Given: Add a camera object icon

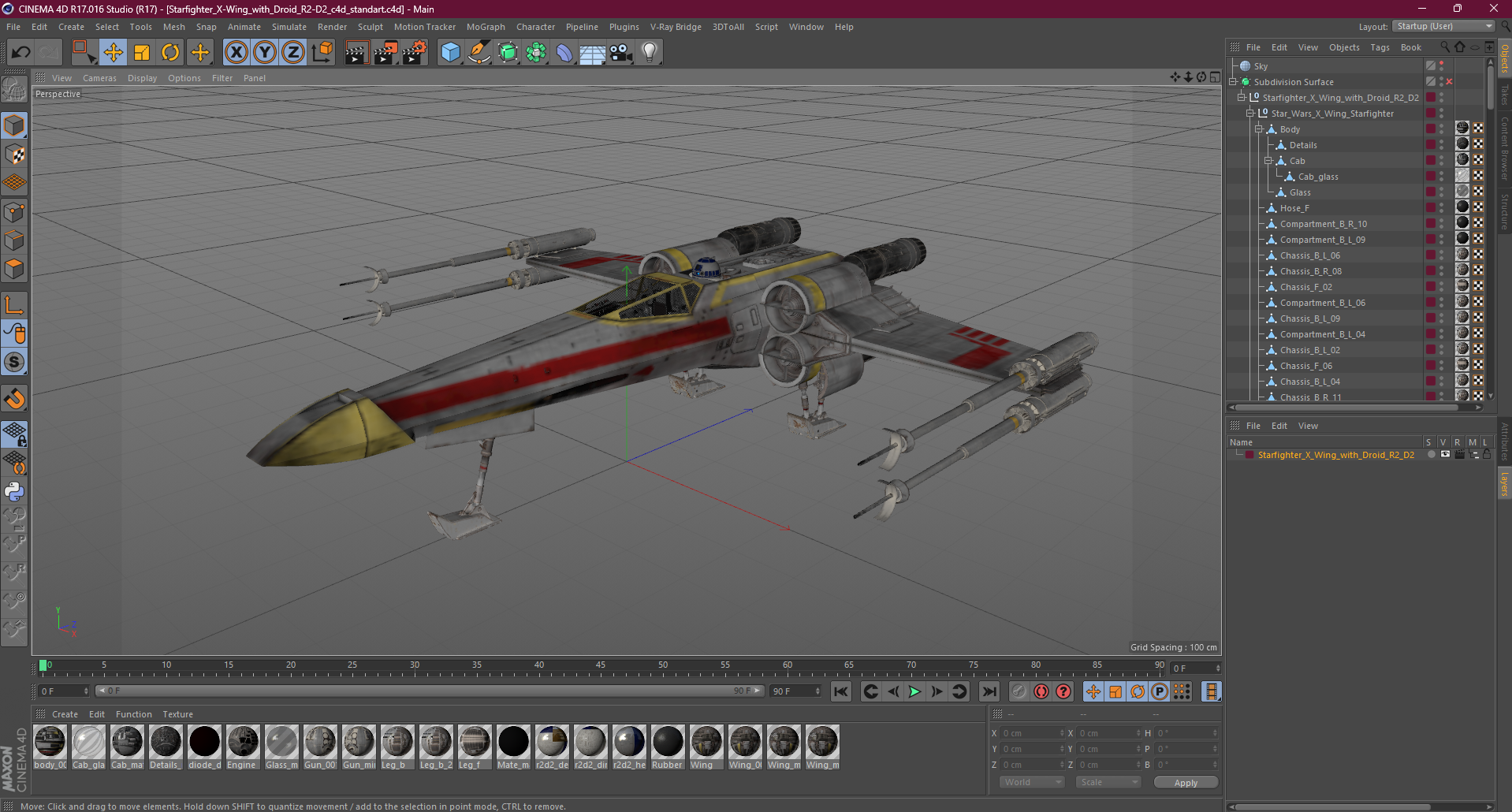Looking at the screenshot, I should pyautogui.click(x=620, y=52).
